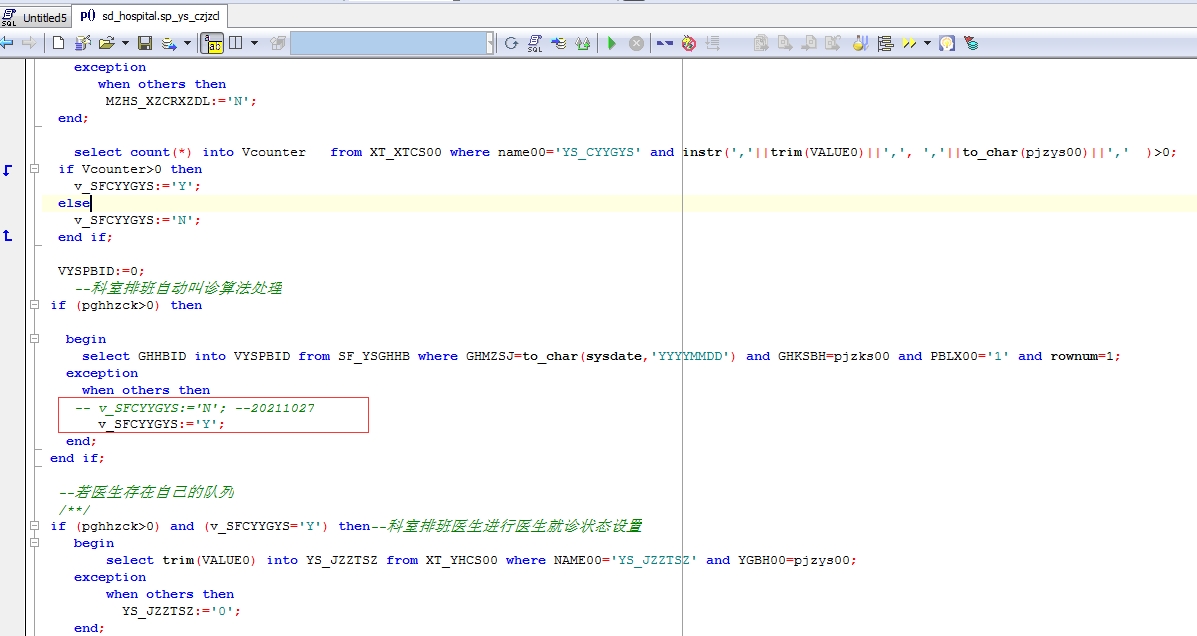Navigate back with the blue arrow
The image size is (1197, 636).
(x=7, y=44)
